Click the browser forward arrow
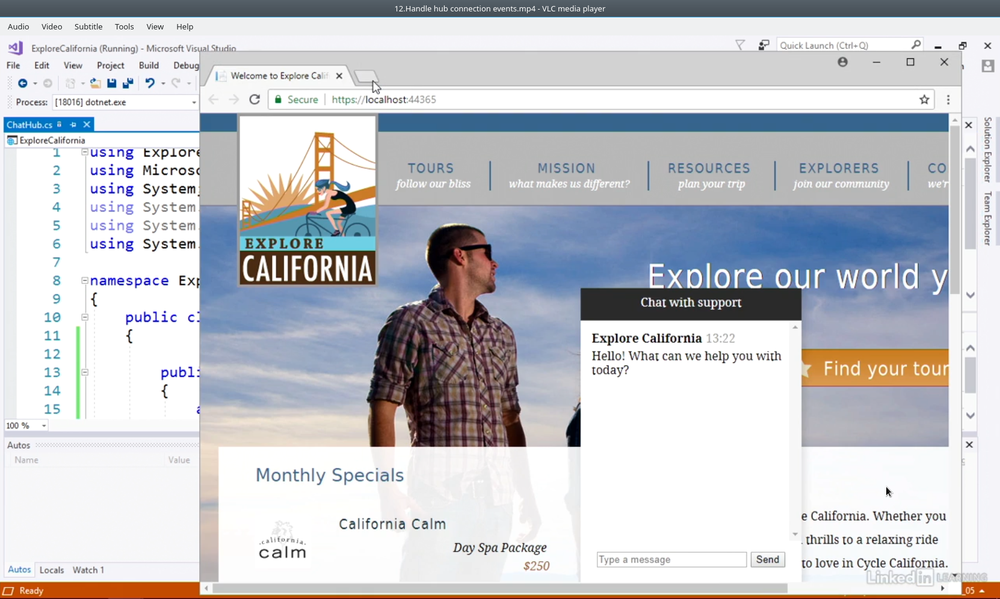 click(x=233, y=100)
